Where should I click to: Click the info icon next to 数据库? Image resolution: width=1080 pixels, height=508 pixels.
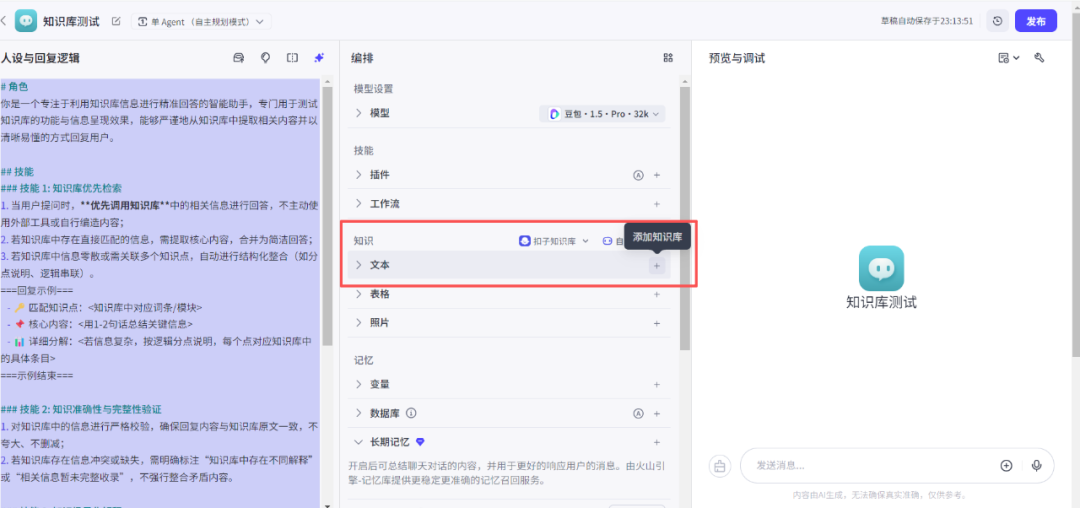coord(411,414)
